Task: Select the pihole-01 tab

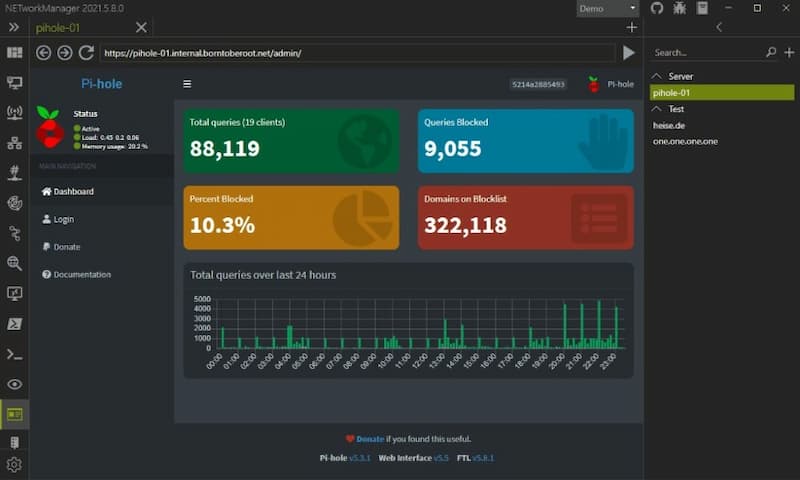Action: coord(58,28)
